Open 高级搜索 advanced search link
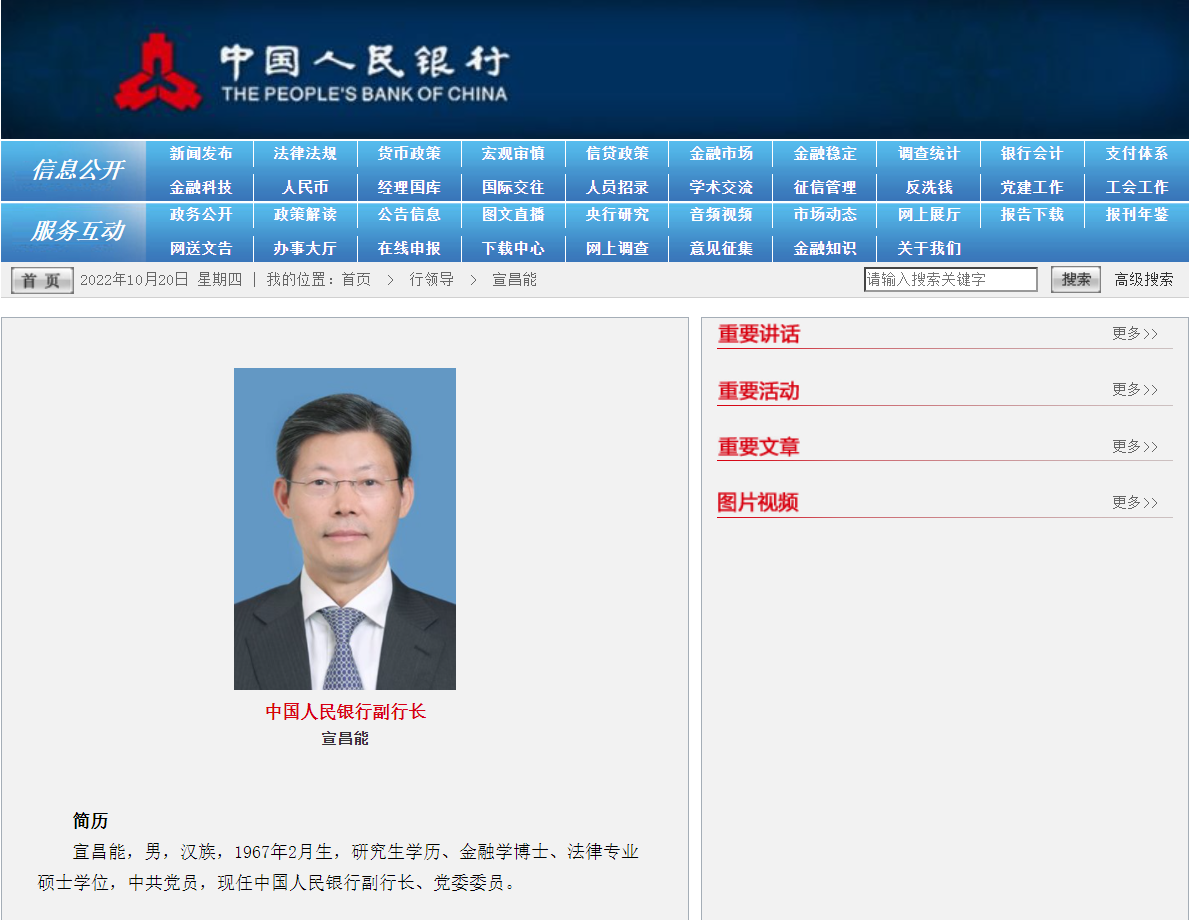Screen dimensions: 1193x920 [x=1144, y=280]
